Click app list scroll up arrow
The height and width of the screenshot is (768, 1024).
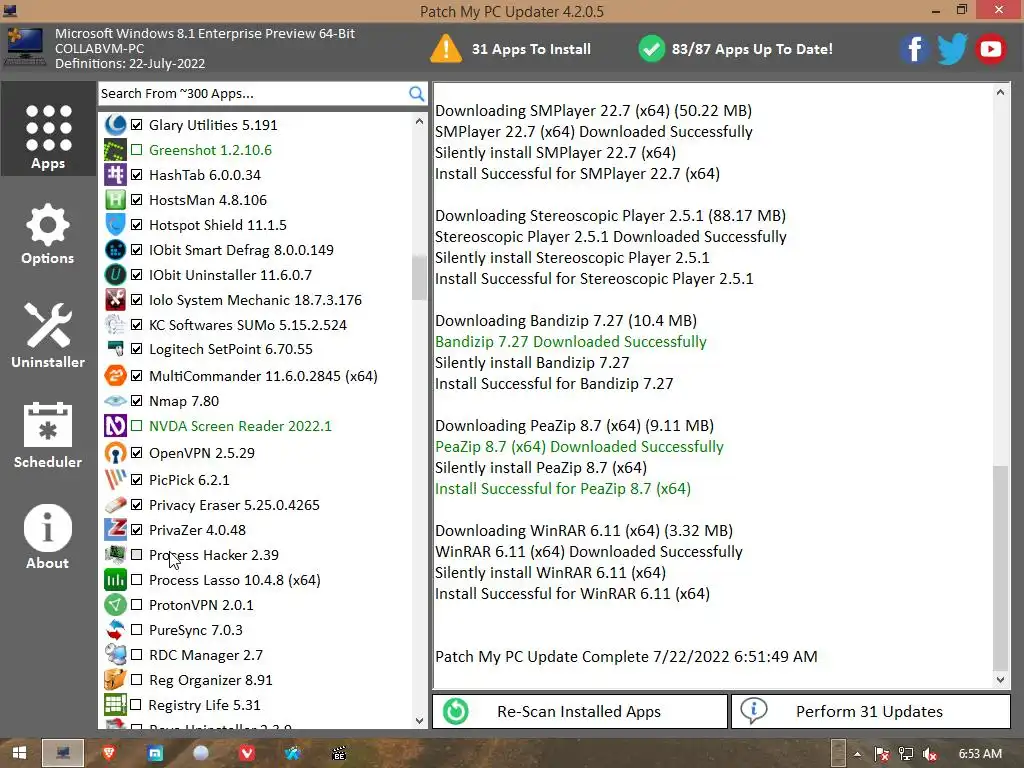coord(419,122)
